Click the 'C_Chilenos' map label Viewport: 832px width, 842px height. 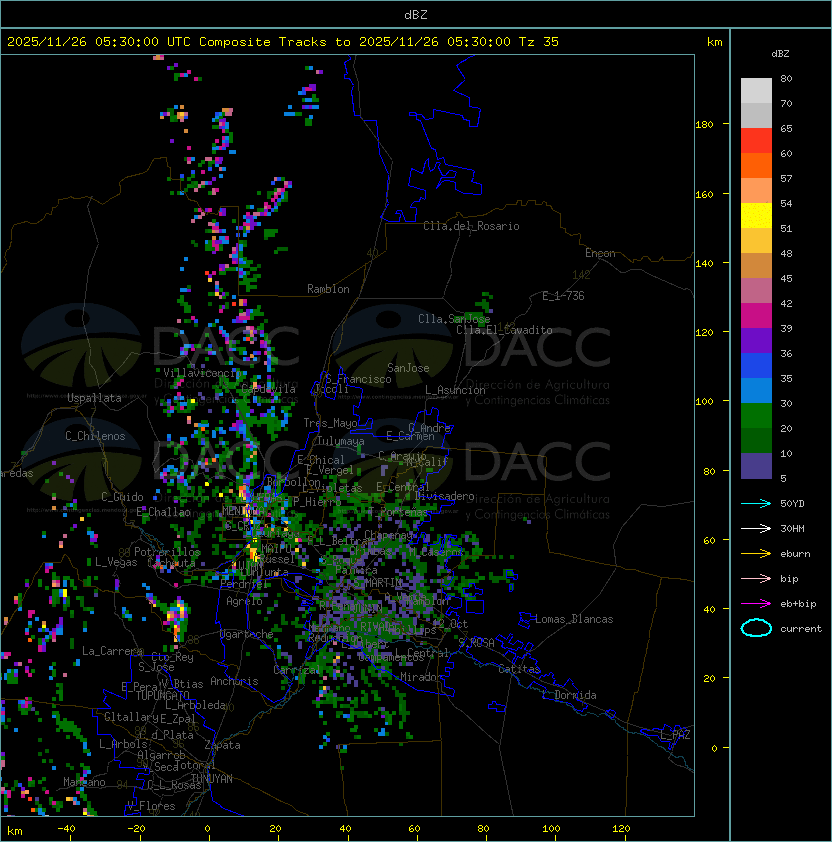click(x=95, y=436)
